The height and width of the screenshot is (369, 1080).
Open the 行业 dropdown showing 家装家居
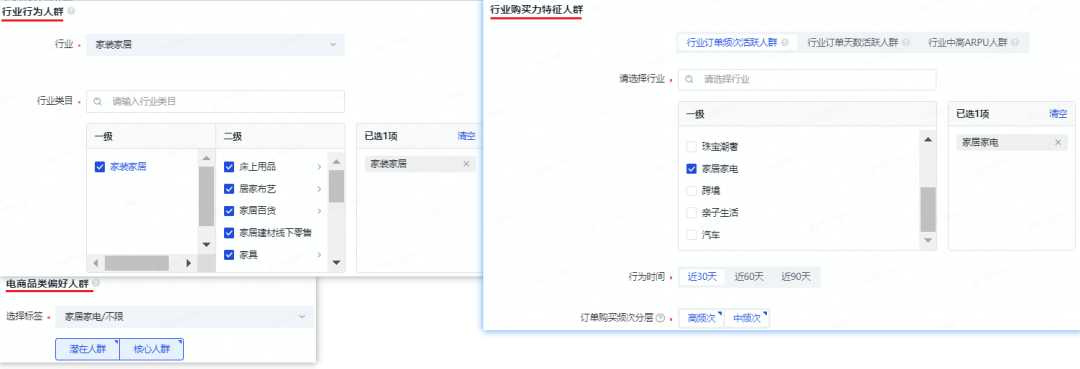(x=215, y=45)
